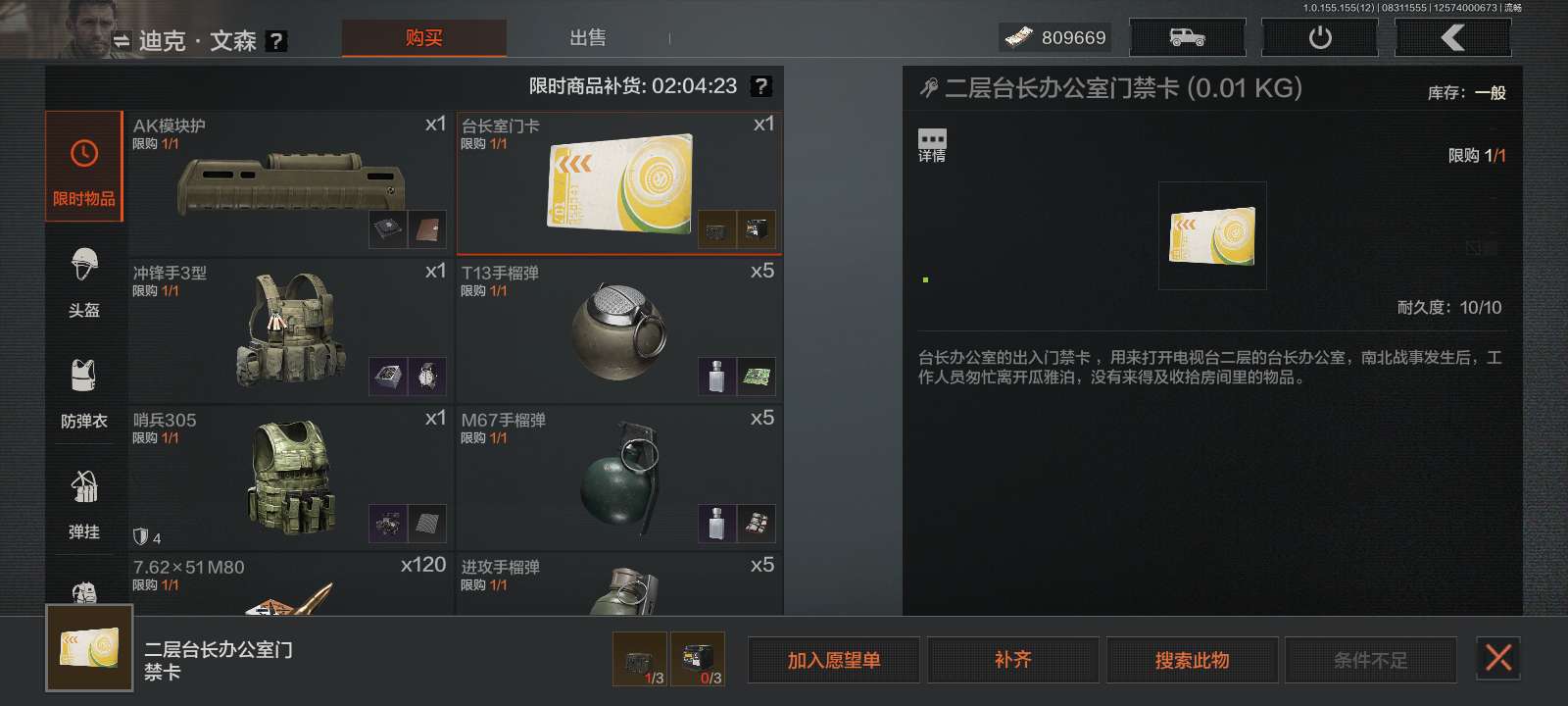Select the 冲锋手3型 chest rig item

(291, 329)
